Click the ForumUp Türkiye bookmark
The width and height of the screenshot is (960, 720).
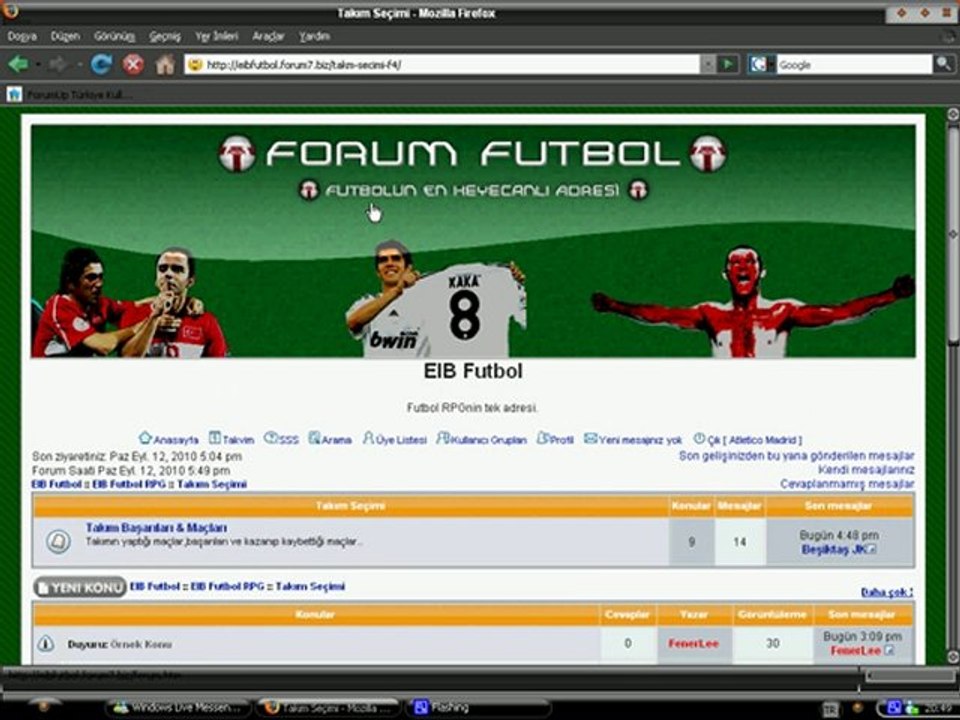[x=69, y=94]
